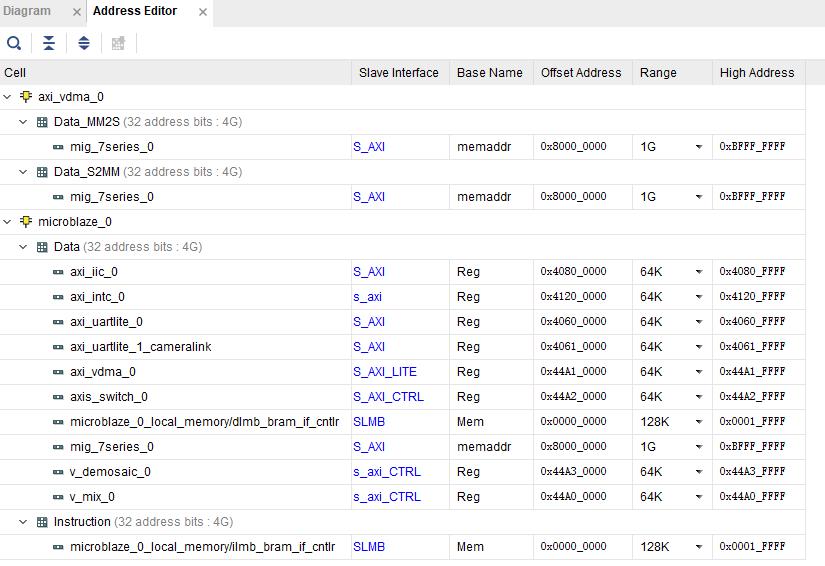Image resolution: width=825 pixels, height=566 pixels.
Task: Sort by the Offset Address column header
Action: [x=583, y=73]
